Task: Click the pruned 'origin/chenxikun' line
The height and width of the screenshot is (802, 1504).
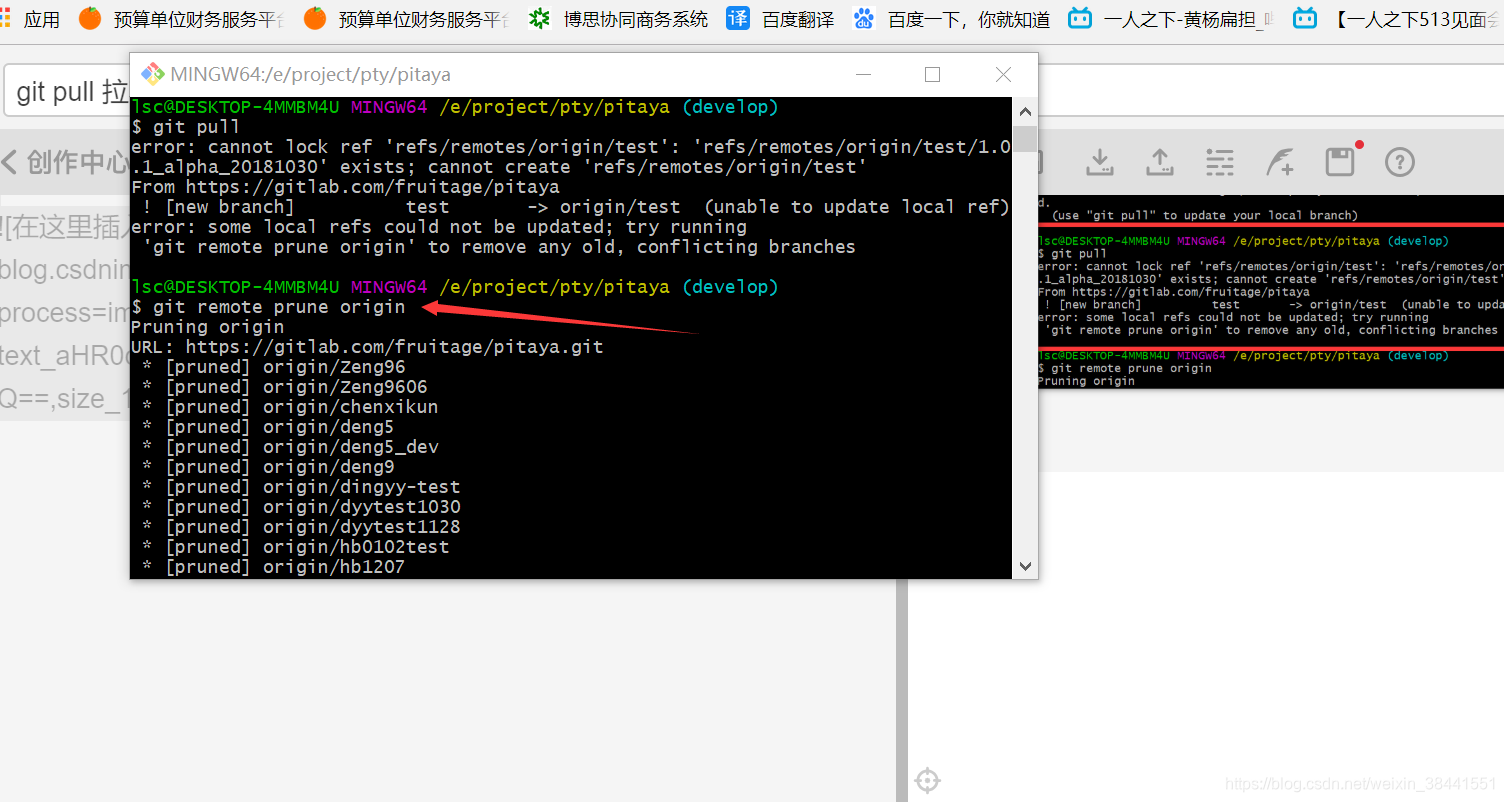Action: click(x=290, y=407)
